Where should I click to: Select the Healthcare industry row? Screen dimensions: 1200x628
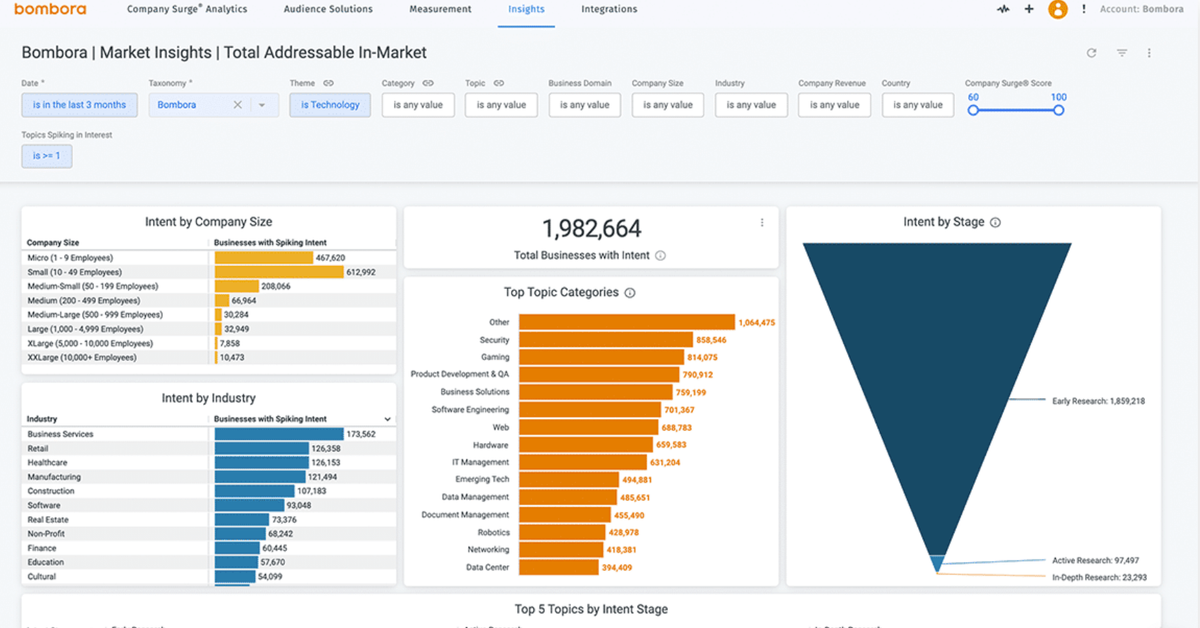coord(209,463)
